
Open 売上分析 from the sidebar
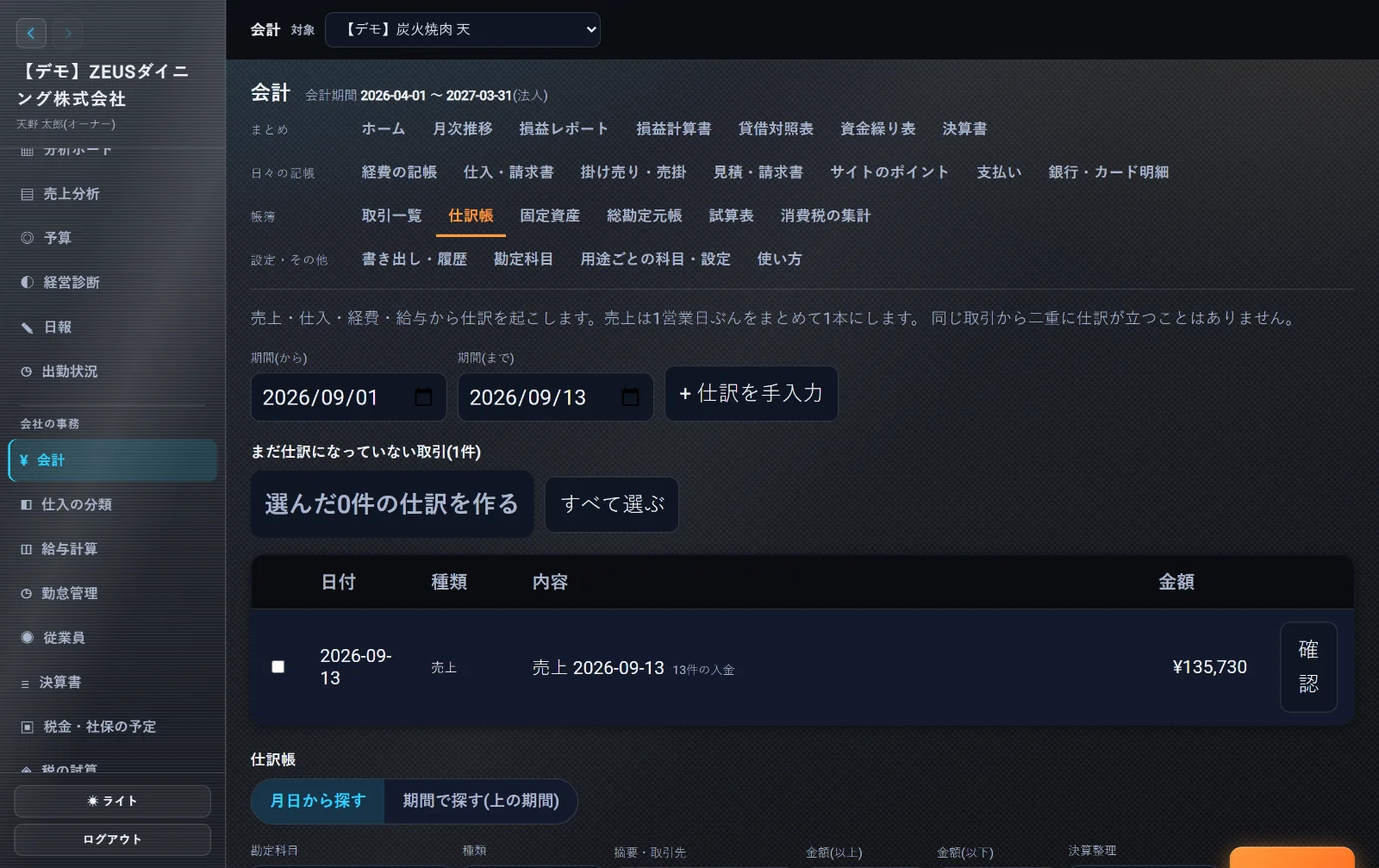pyautogui.click(x=112, y=194)
